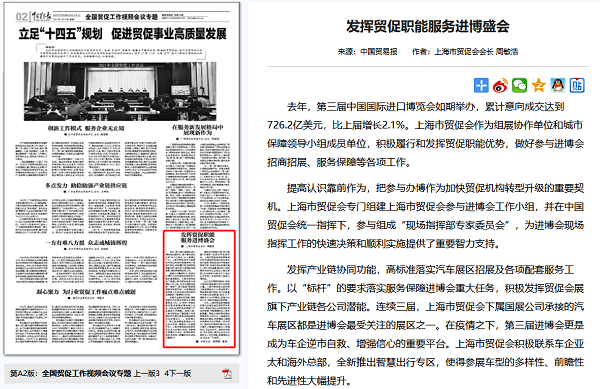Open article 在服务新发展格局中展现新作为 on newspaper page
This screenshot has height=389, width=600.
click(x=197, y=130)
